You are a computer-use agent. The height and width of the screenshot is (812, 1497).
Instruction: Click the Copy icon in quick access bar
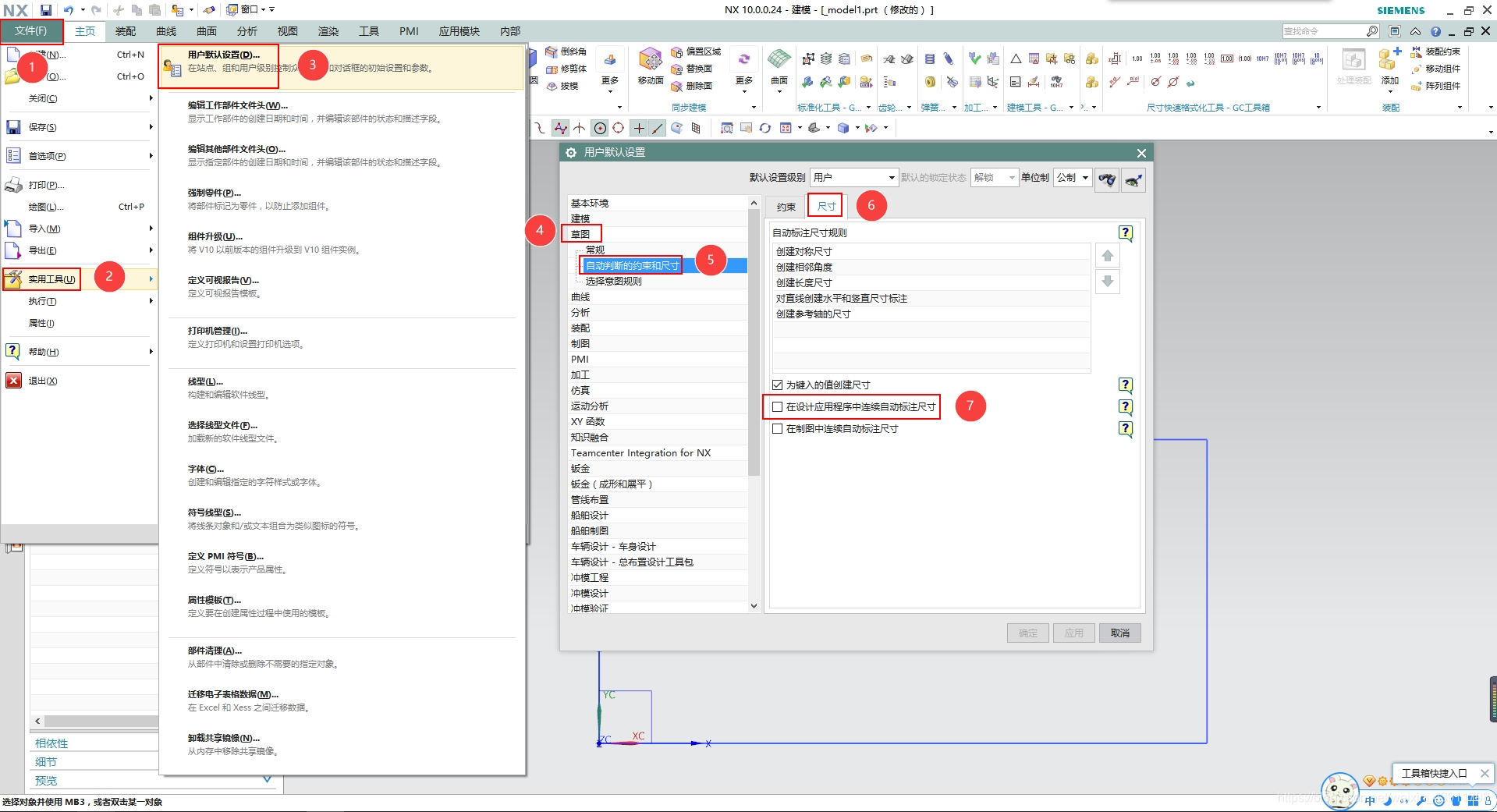(137, 10)
